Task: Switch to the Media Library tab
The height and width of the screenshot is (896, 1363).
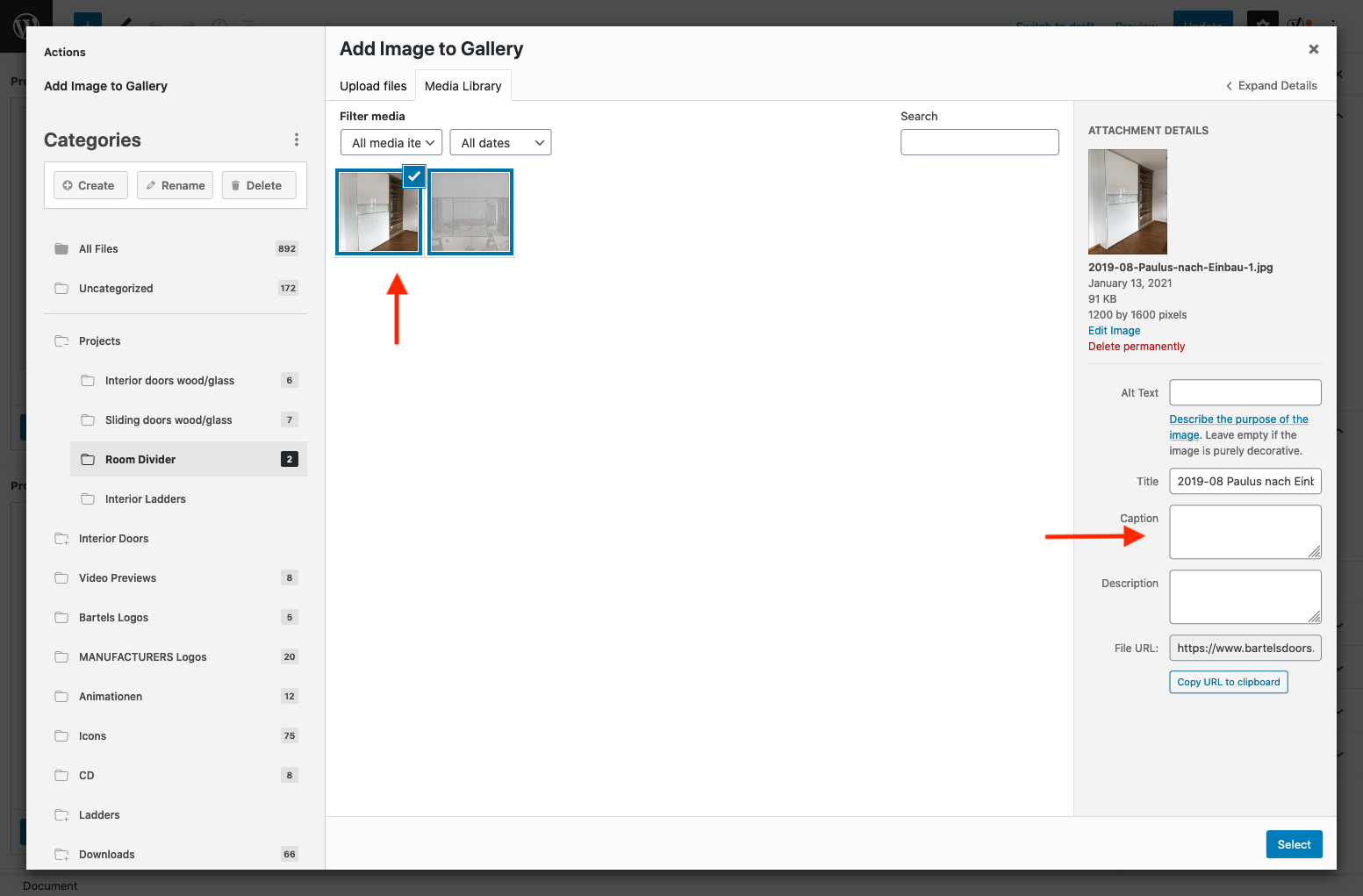Action: [x=463, y=86]
